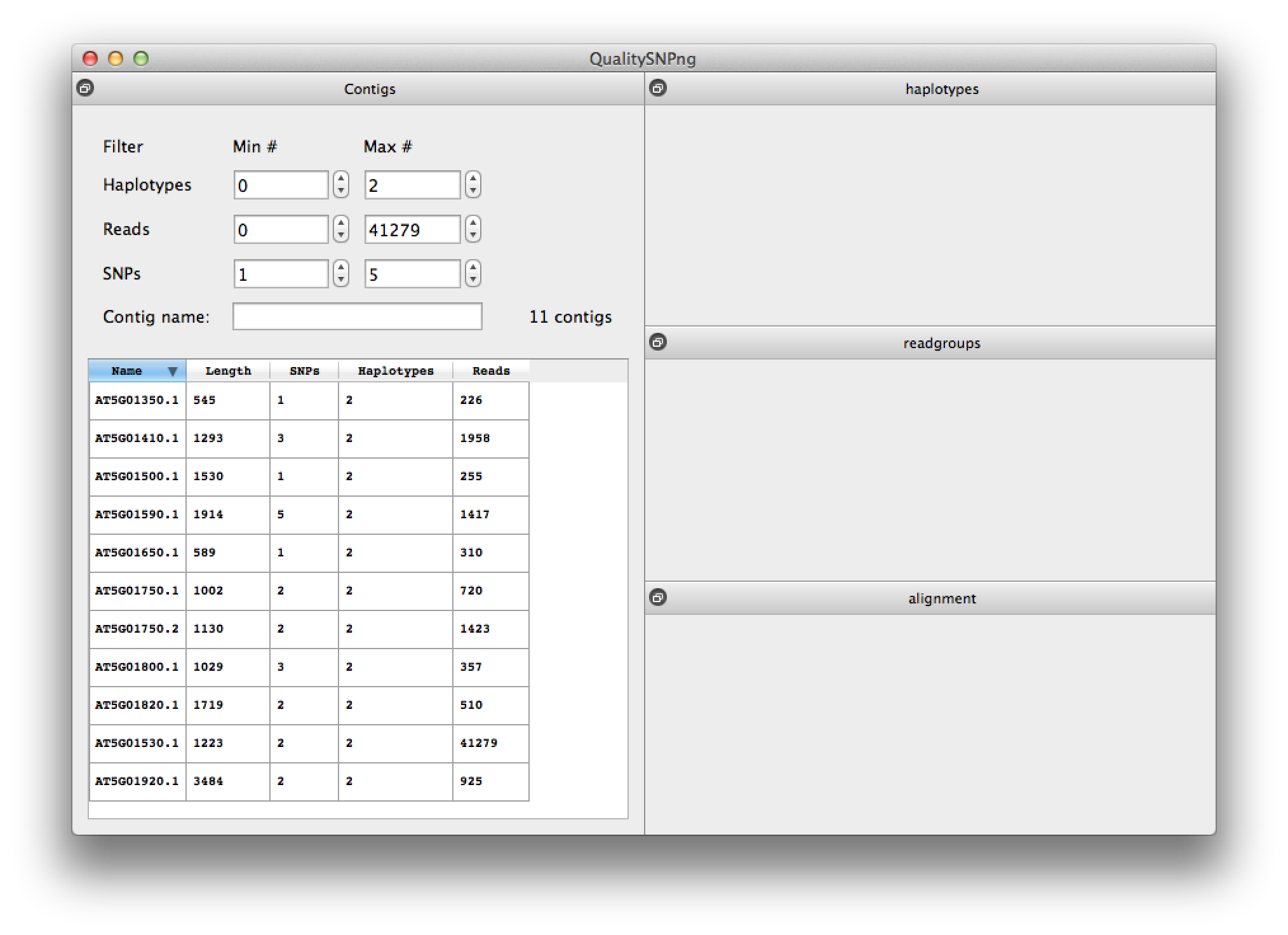Click the stepper beside Haplotypes Max

tap(473, 185)
